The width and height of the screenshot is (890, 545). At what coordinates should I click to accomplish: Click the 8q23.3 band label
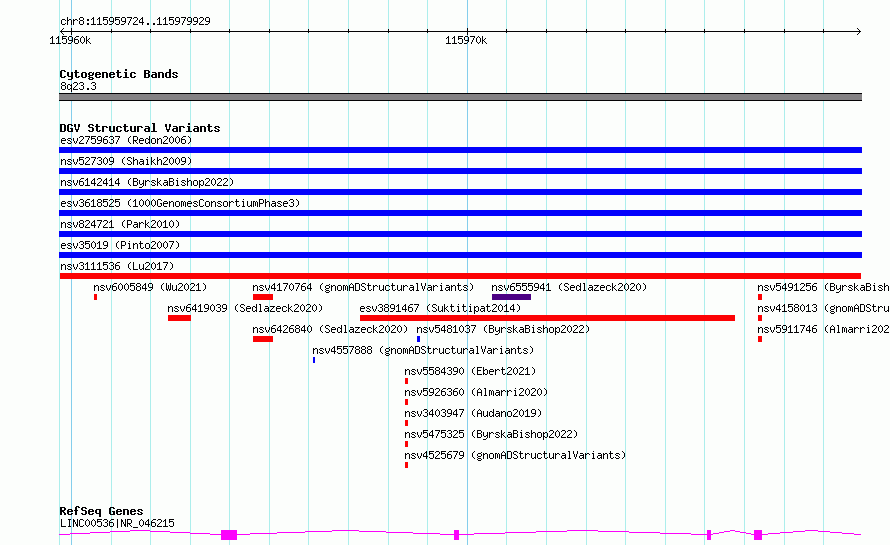pyautogui.click(x=78, y=86)
